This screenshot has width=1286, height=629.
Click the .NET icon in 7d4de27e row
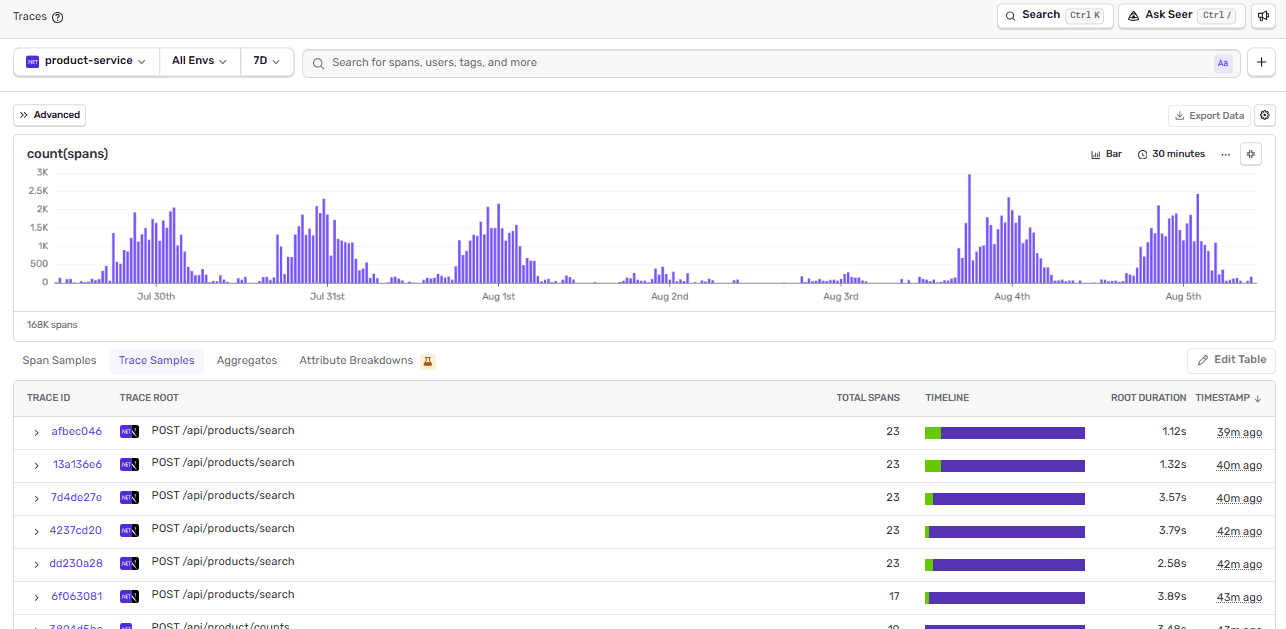click(128, 498)
